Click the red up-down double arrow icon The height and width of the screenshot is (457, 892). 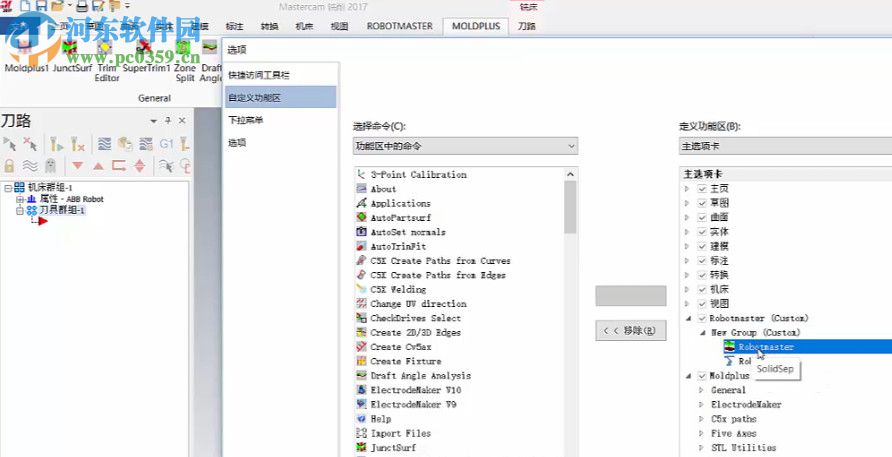[x=140, y=166]
